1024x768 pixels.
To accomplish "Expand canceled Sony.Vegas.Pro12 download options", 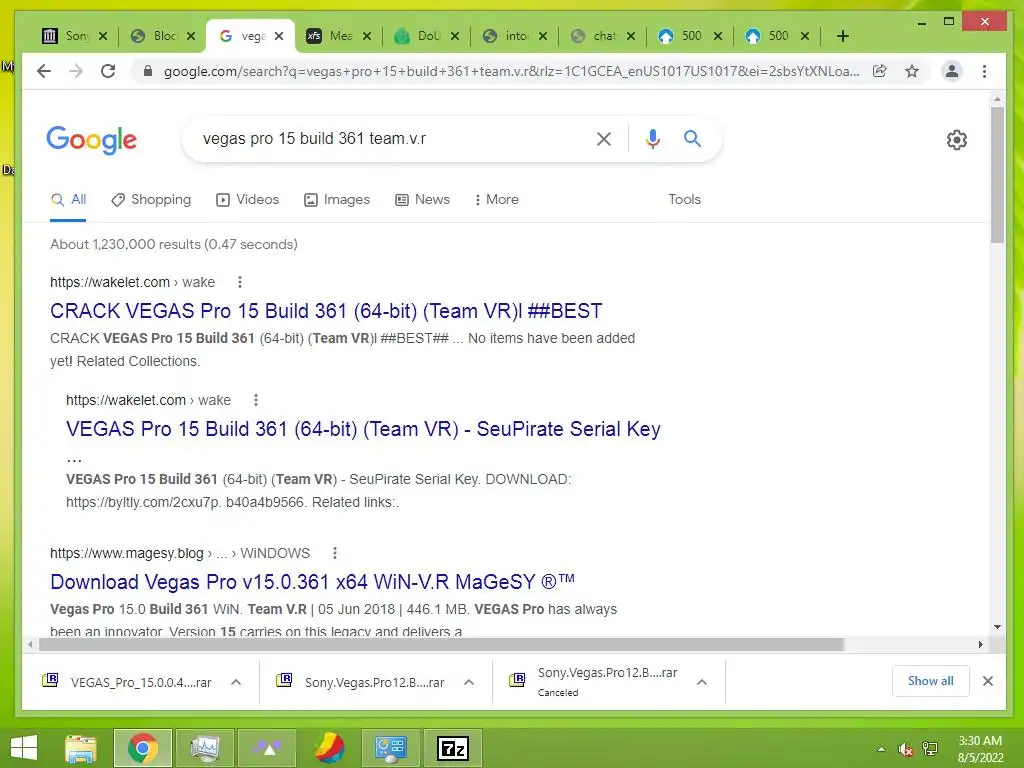I will click(x=702, y=682).
